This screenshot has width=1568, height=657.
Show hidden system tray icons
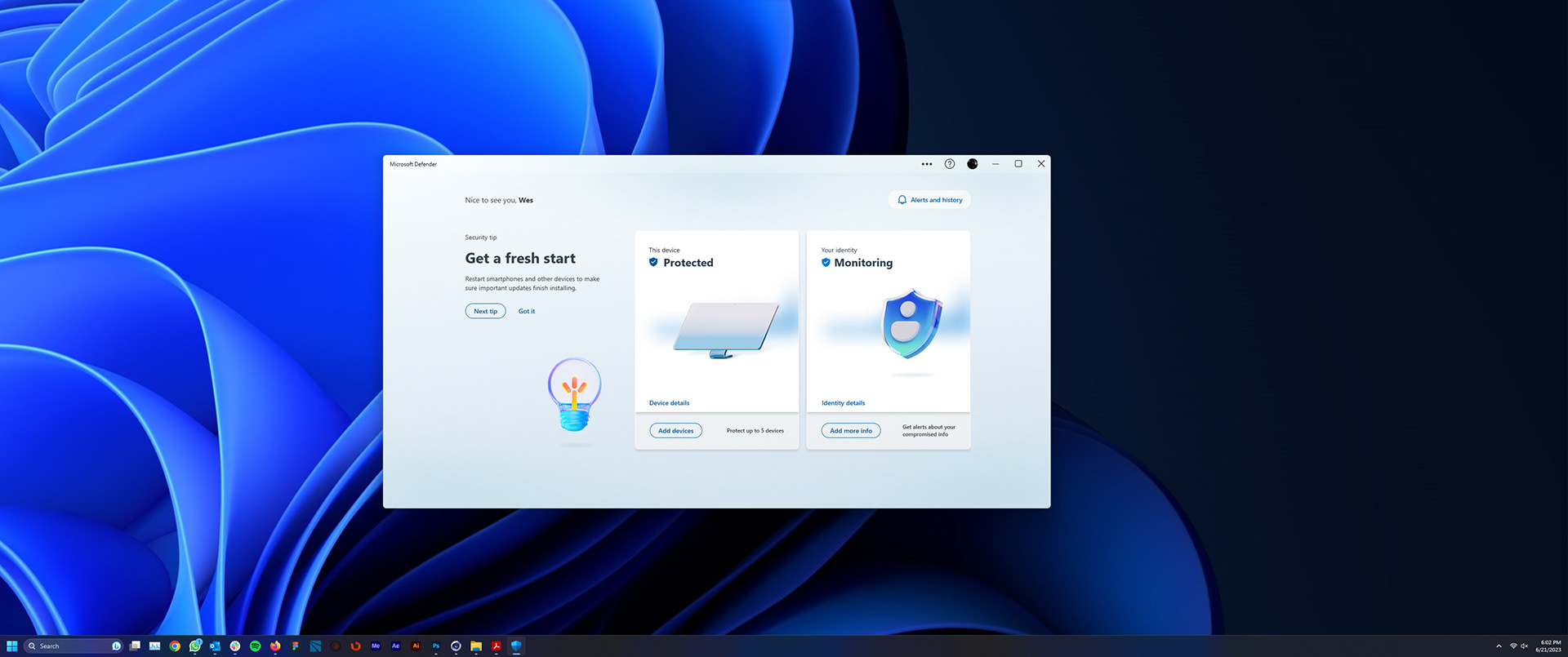[x=1499, y=646]
